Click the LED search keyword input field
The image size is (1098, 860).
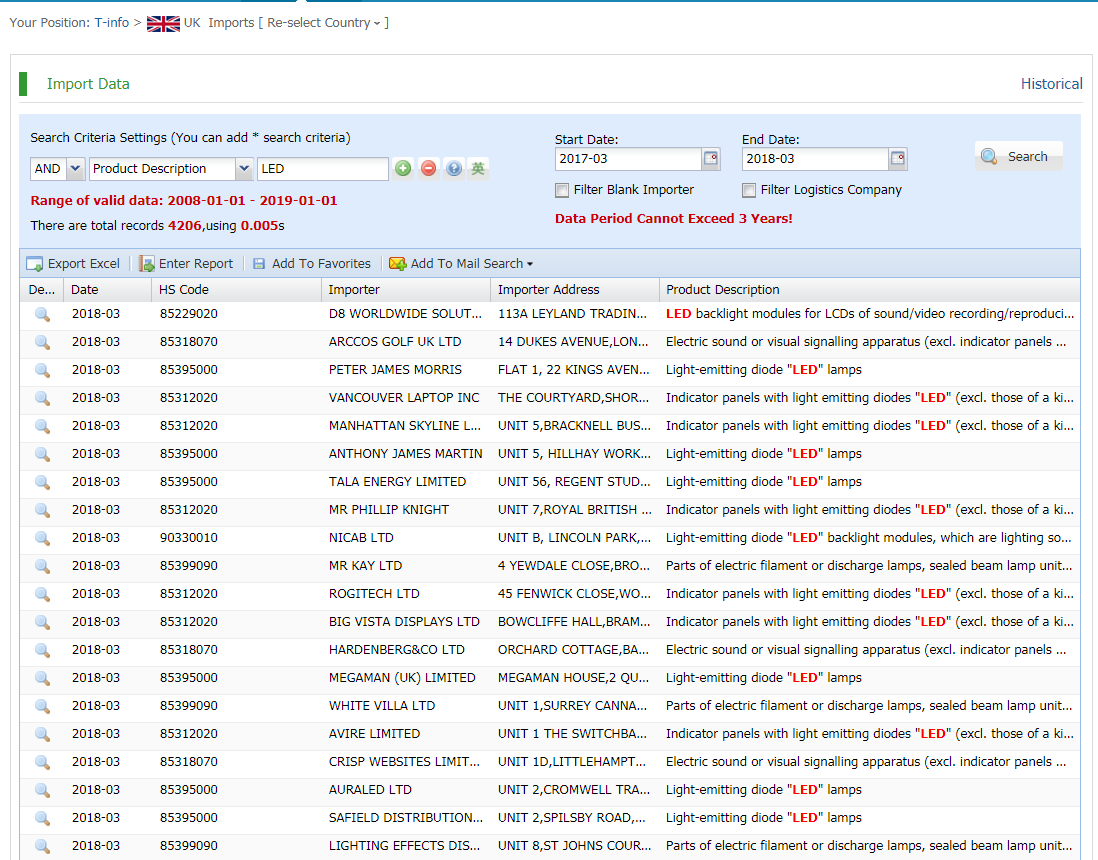(x=322, y=169)
